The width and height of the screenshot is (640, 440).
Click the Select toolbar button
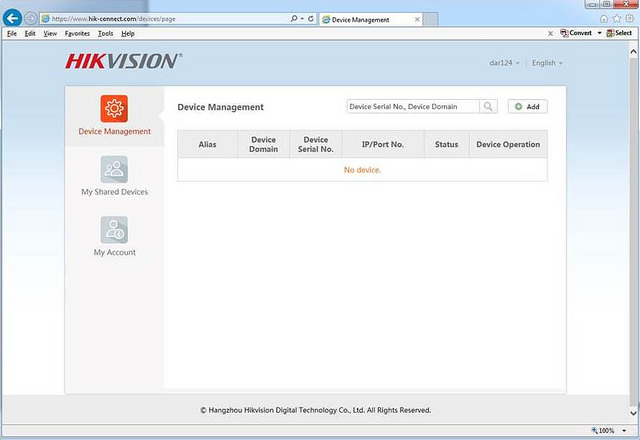tap(619, 33)
